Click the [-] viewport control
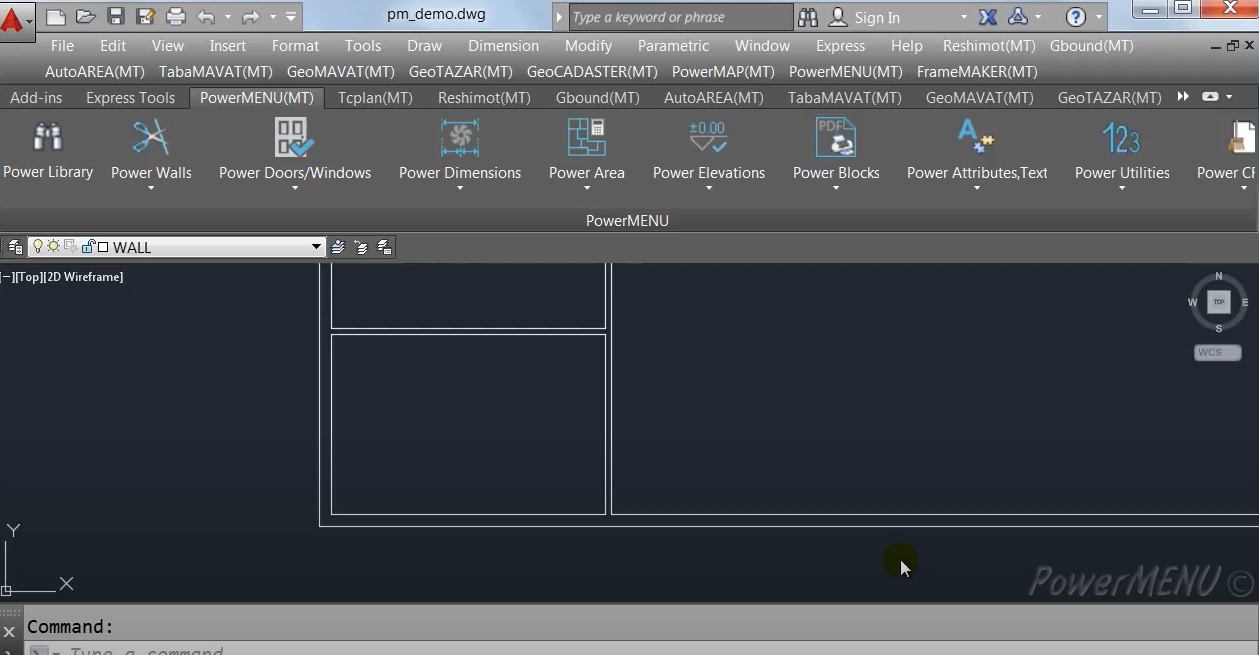 [8, 277]
